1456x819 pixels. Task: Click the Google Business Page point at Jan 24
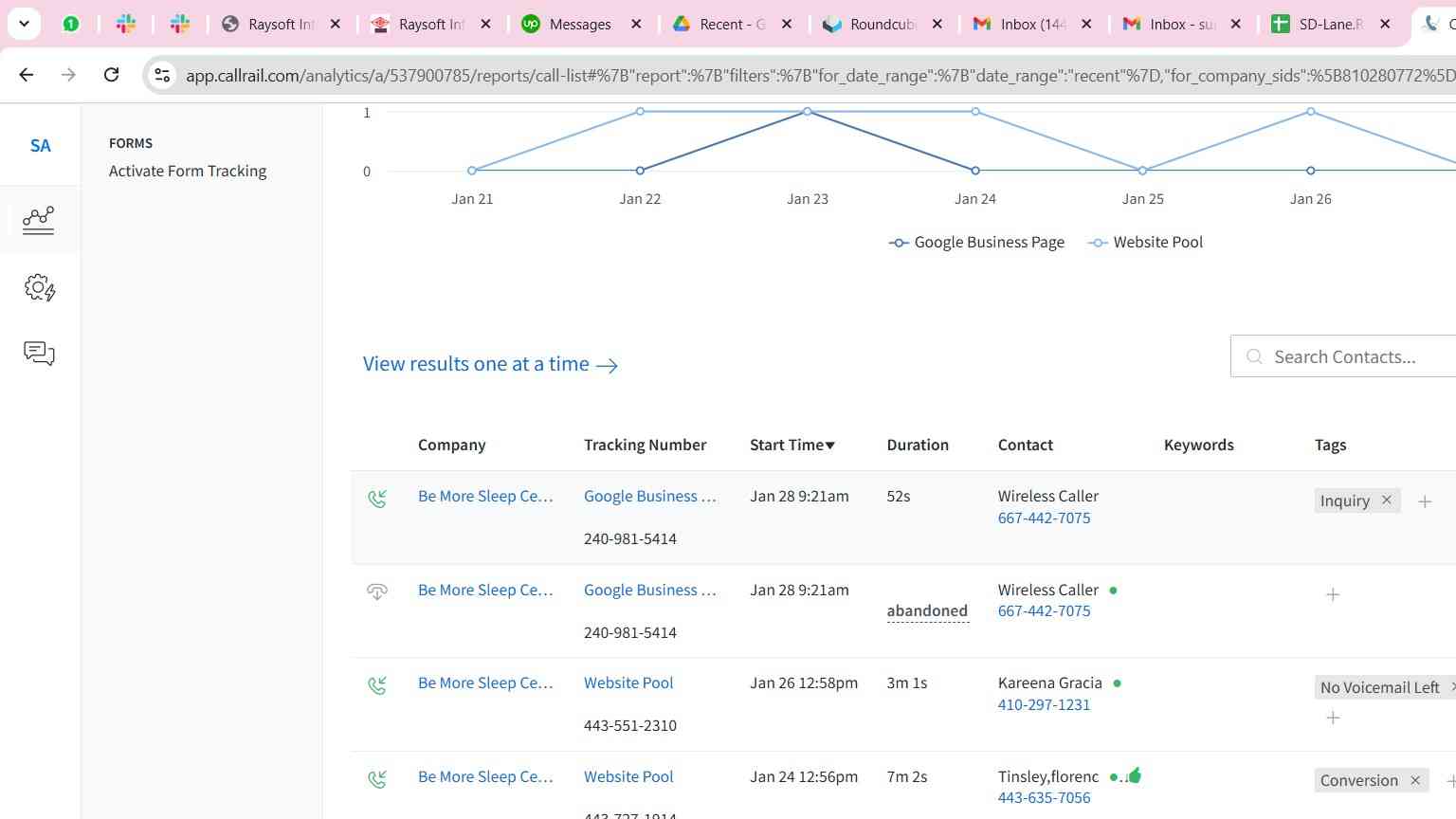(x=975, y=171)
